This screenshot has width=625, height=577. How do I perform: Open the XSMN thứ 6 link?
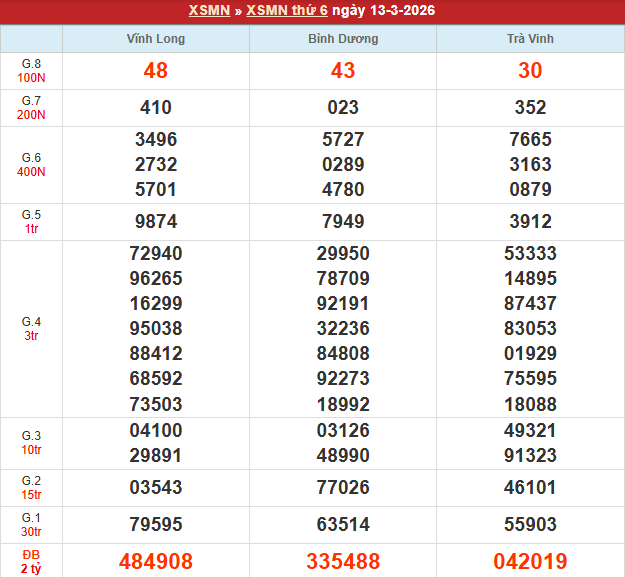pos(287,10)
